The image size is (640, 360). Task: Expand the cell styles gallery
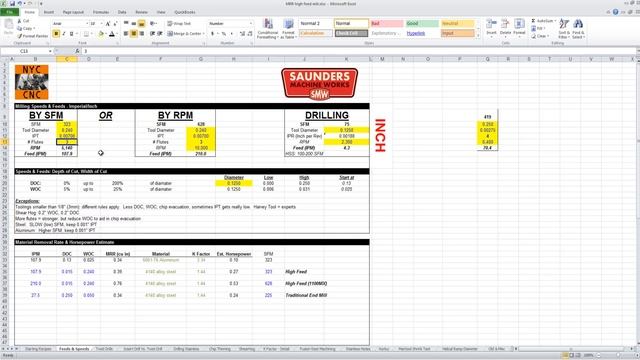[x=478, y=36]
